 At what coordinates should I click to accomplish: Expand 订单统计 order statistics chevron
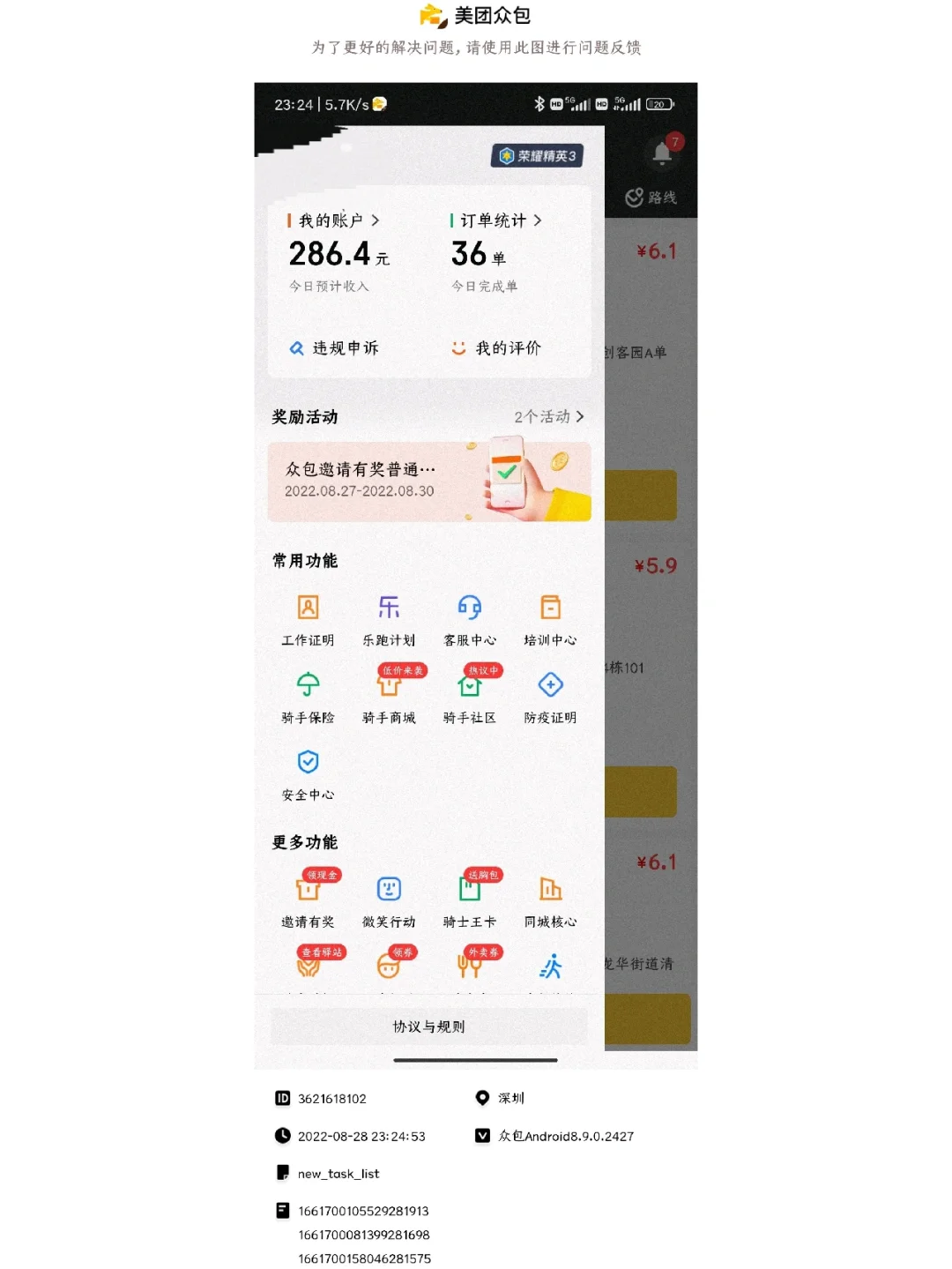538,220
